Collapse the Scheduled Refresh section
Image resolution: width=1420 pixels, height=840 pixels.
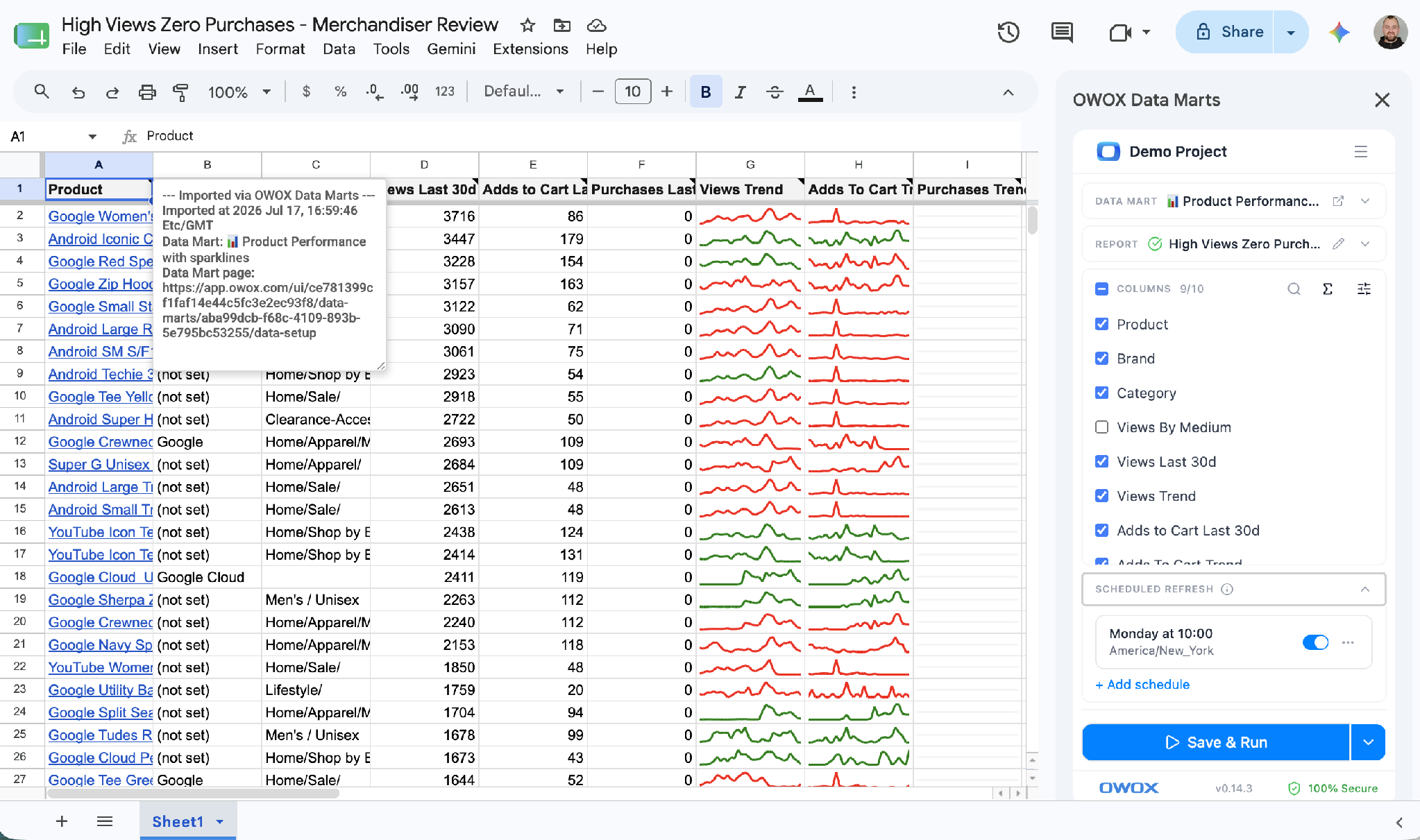pyautogui.click(x=1365, y=589)
